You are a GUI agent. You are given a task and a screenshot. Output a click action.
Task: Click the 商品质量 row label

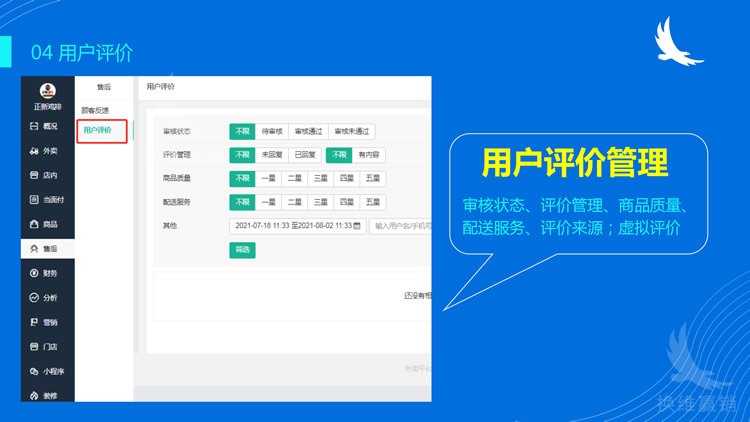177,178
